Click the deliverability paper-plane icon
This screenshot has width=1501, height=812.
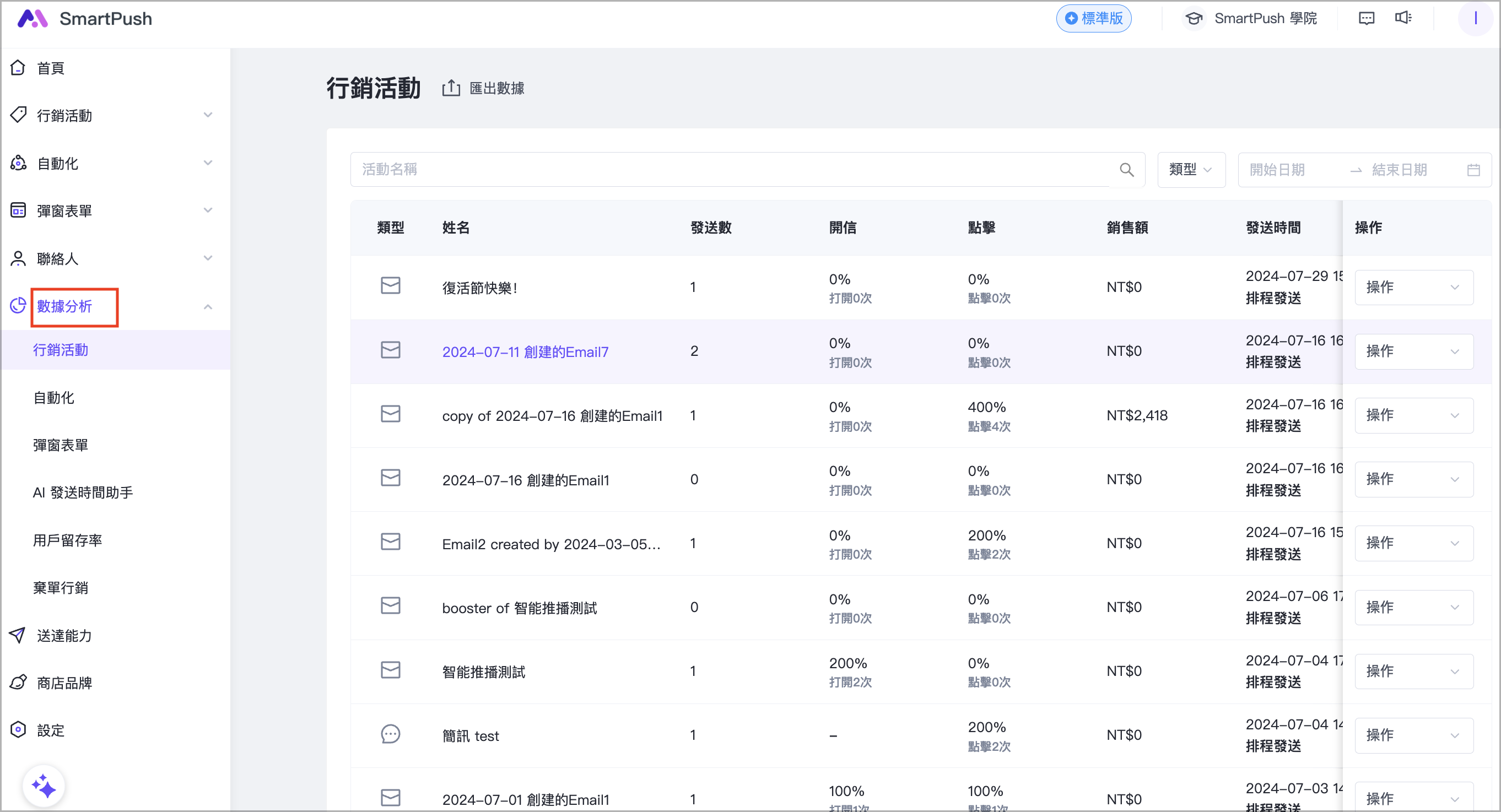[18, 635]
